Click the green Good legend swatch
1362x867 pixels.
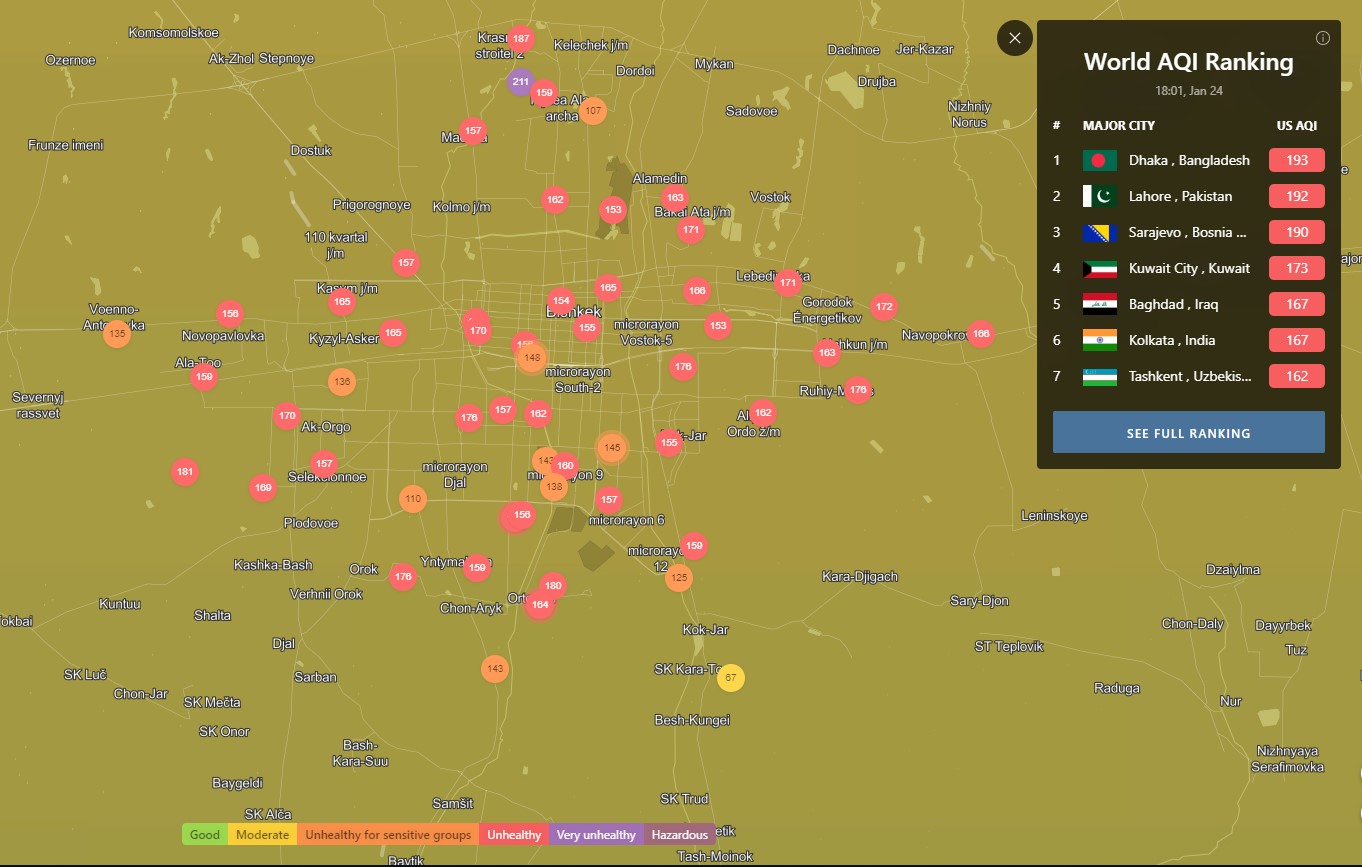pyautogui.click(x=205, y=835)
